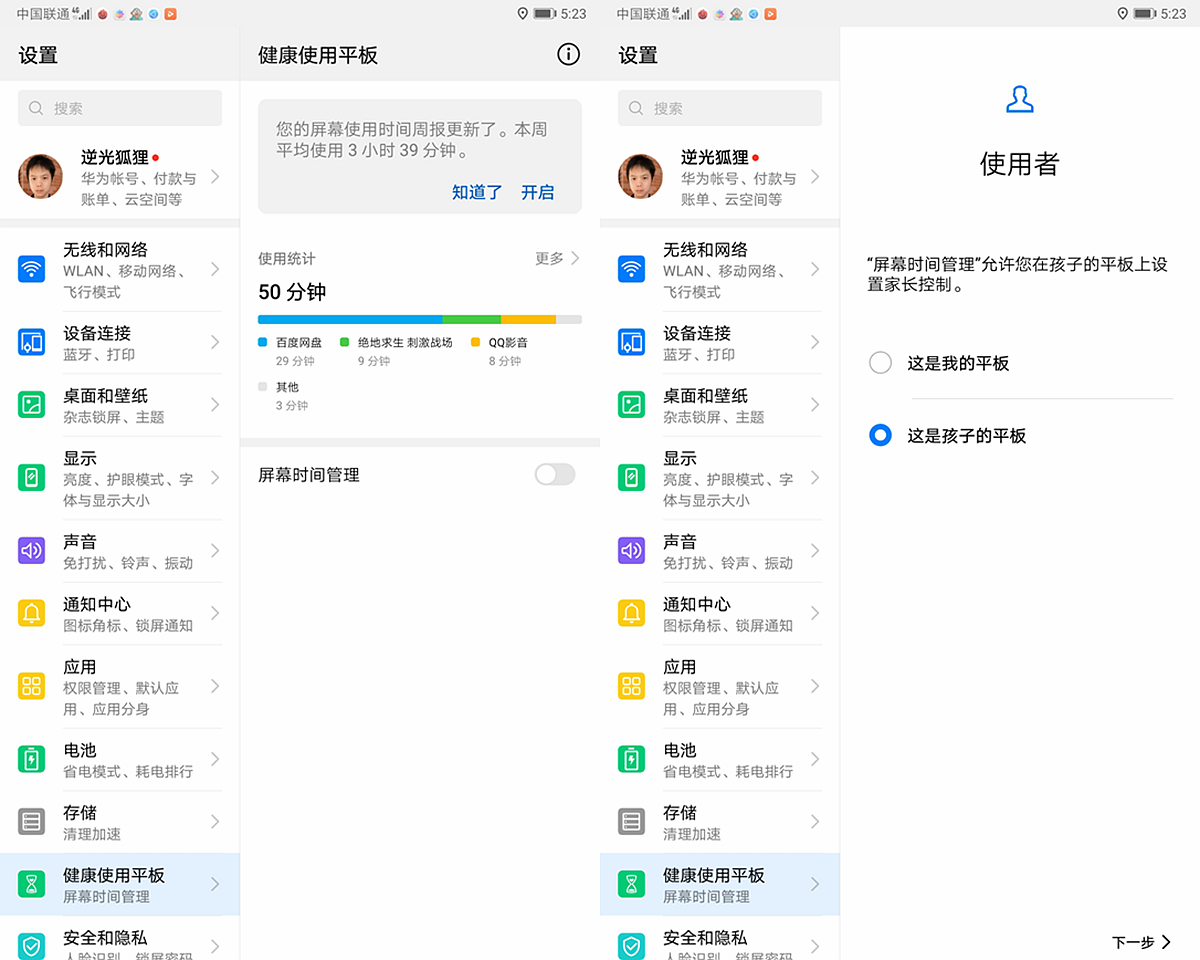Tap the 50 分钟 total usage text
This screenshot has width=1200, height=960.
point(292,292)
